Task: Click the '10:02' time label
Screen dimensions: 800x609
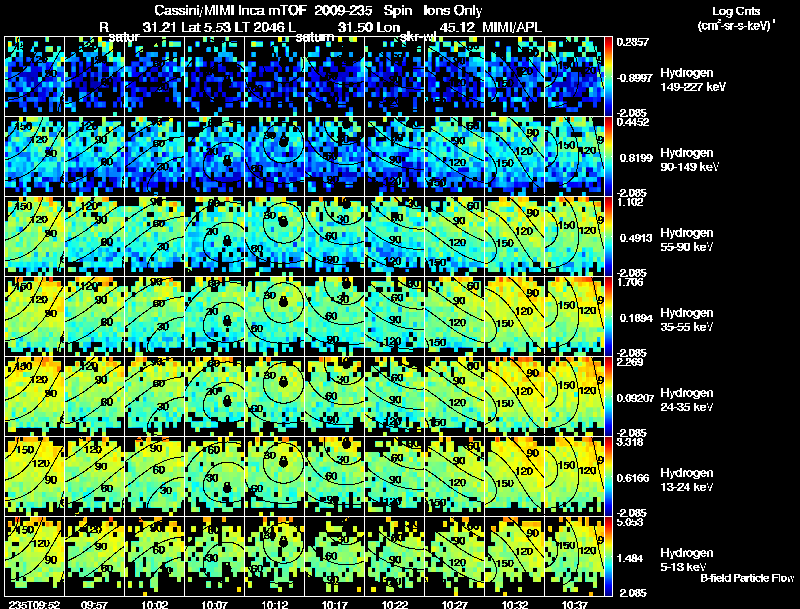Action: pyautogui.click(x=155, y=604)
